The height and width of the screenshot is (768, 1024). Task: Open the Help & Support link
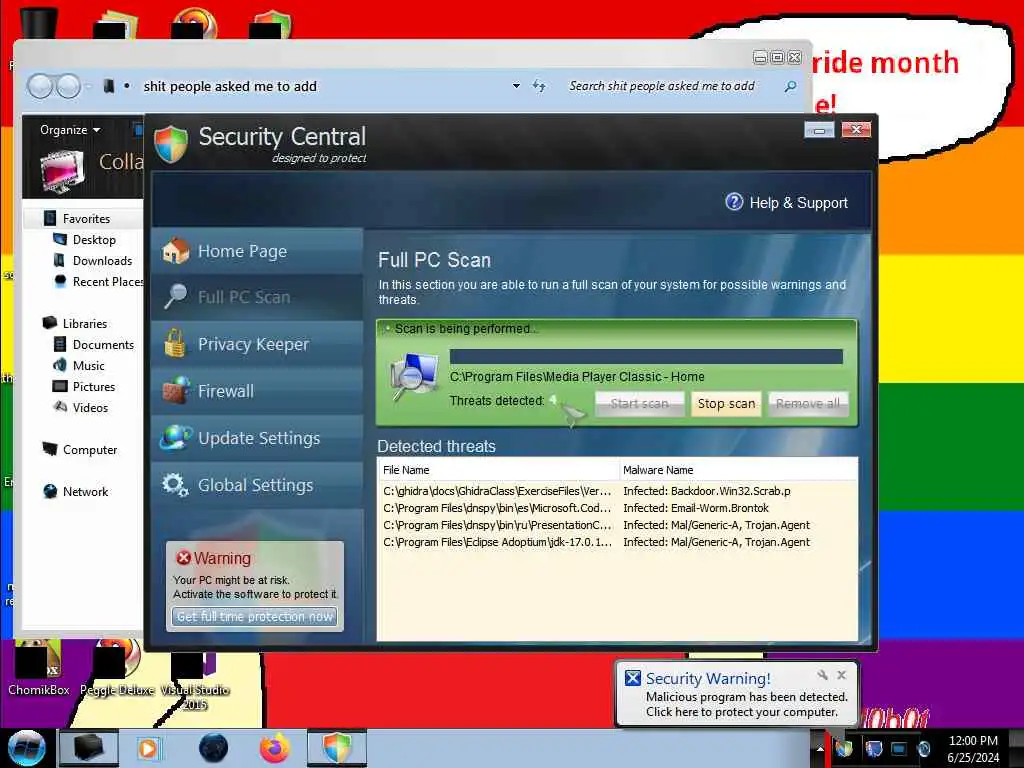(x=798, y=203)
